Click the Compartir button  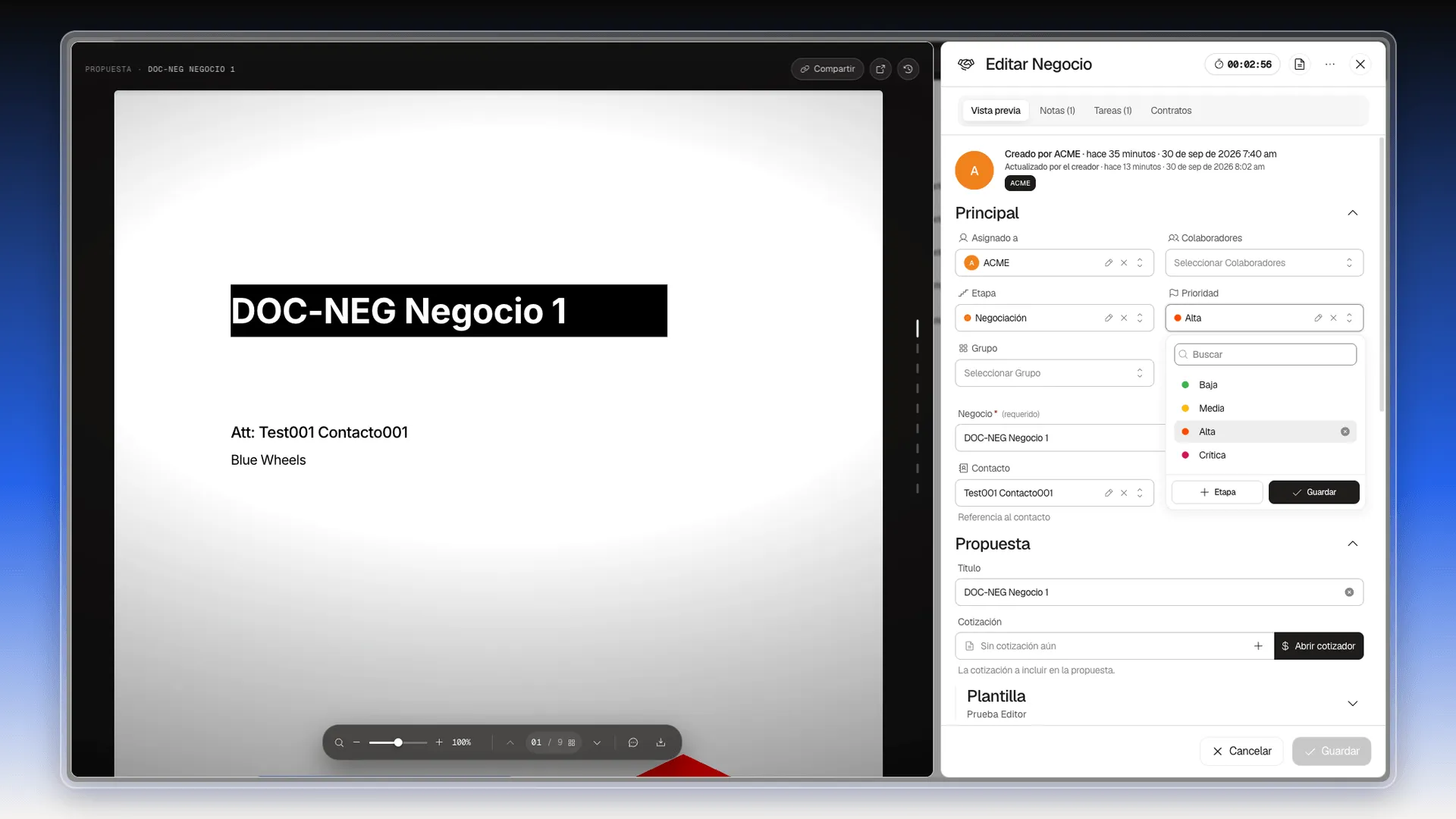point(827,69)
